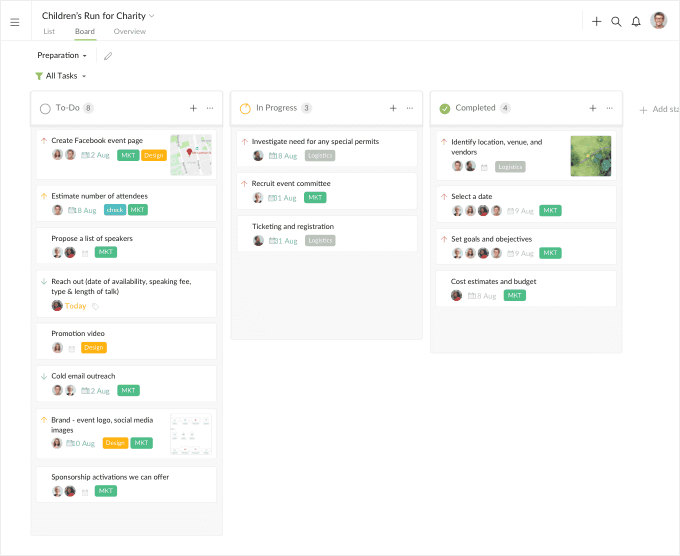
Task: Click the blue check tag on Estimate attendees
Action: [115, 210]
